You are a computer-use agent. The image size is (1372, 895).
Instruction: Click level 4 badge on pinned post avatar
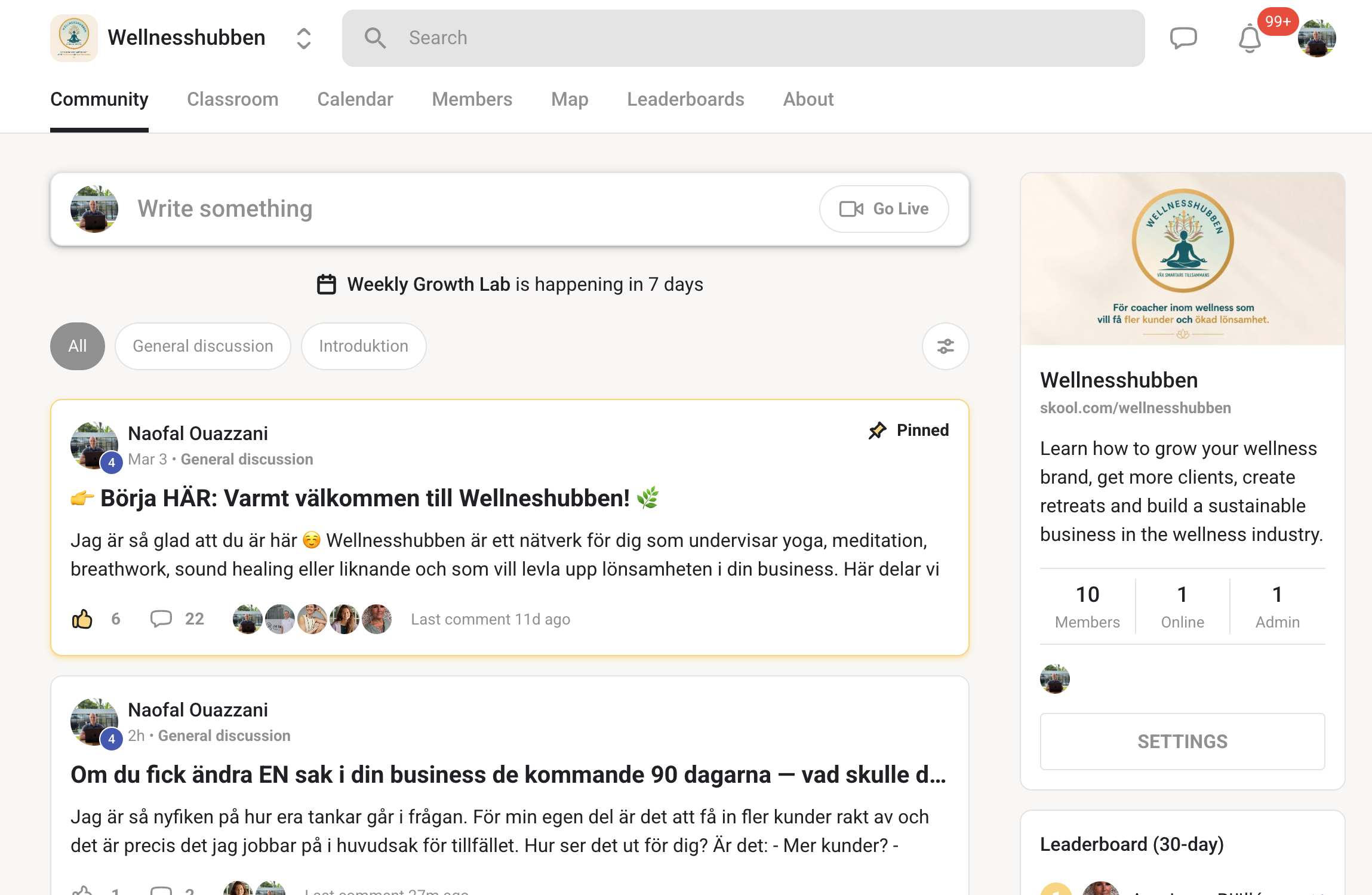click(112, 462)
